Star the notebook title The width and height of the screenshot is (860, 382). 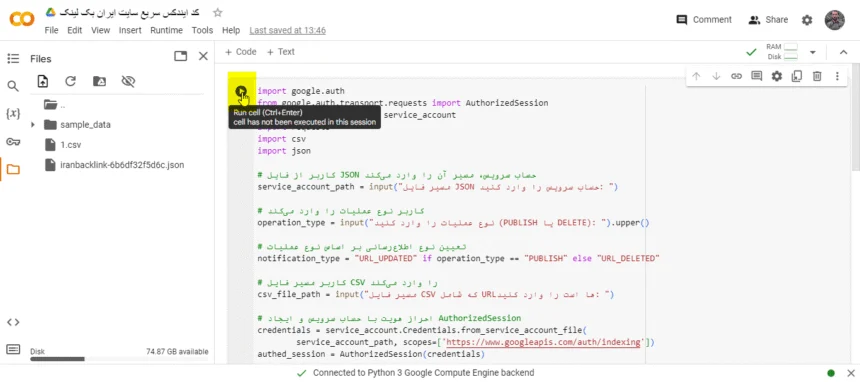(218, 13)
